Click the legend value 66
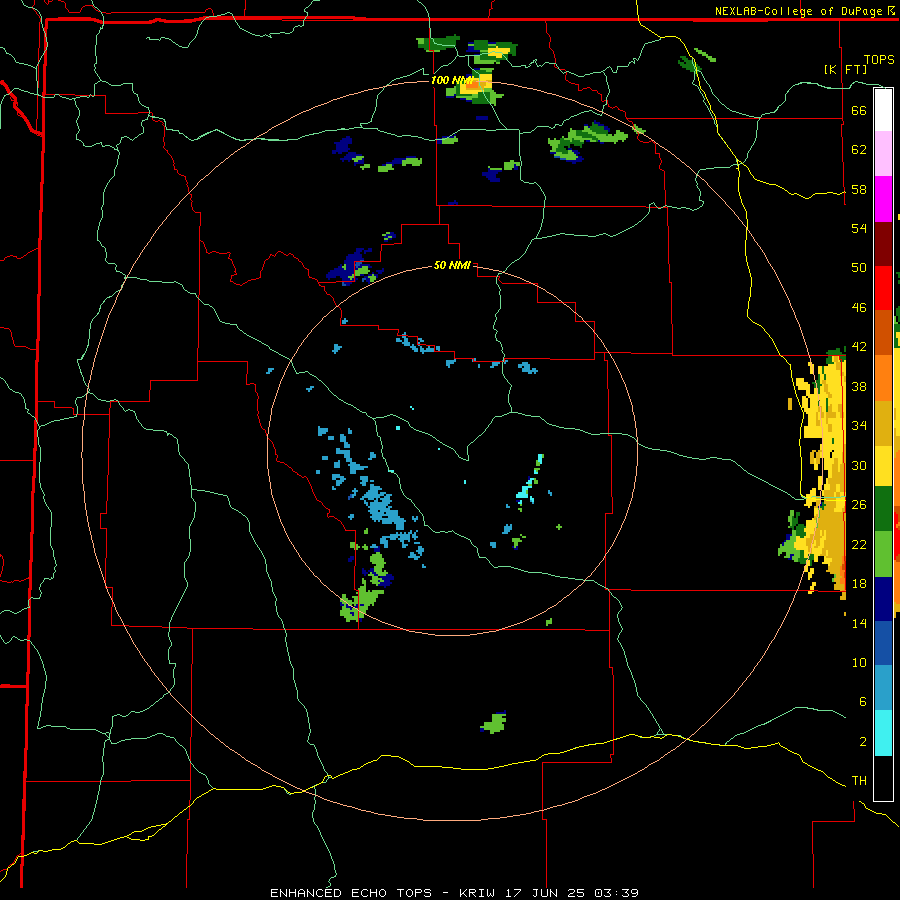 [859, 110]
